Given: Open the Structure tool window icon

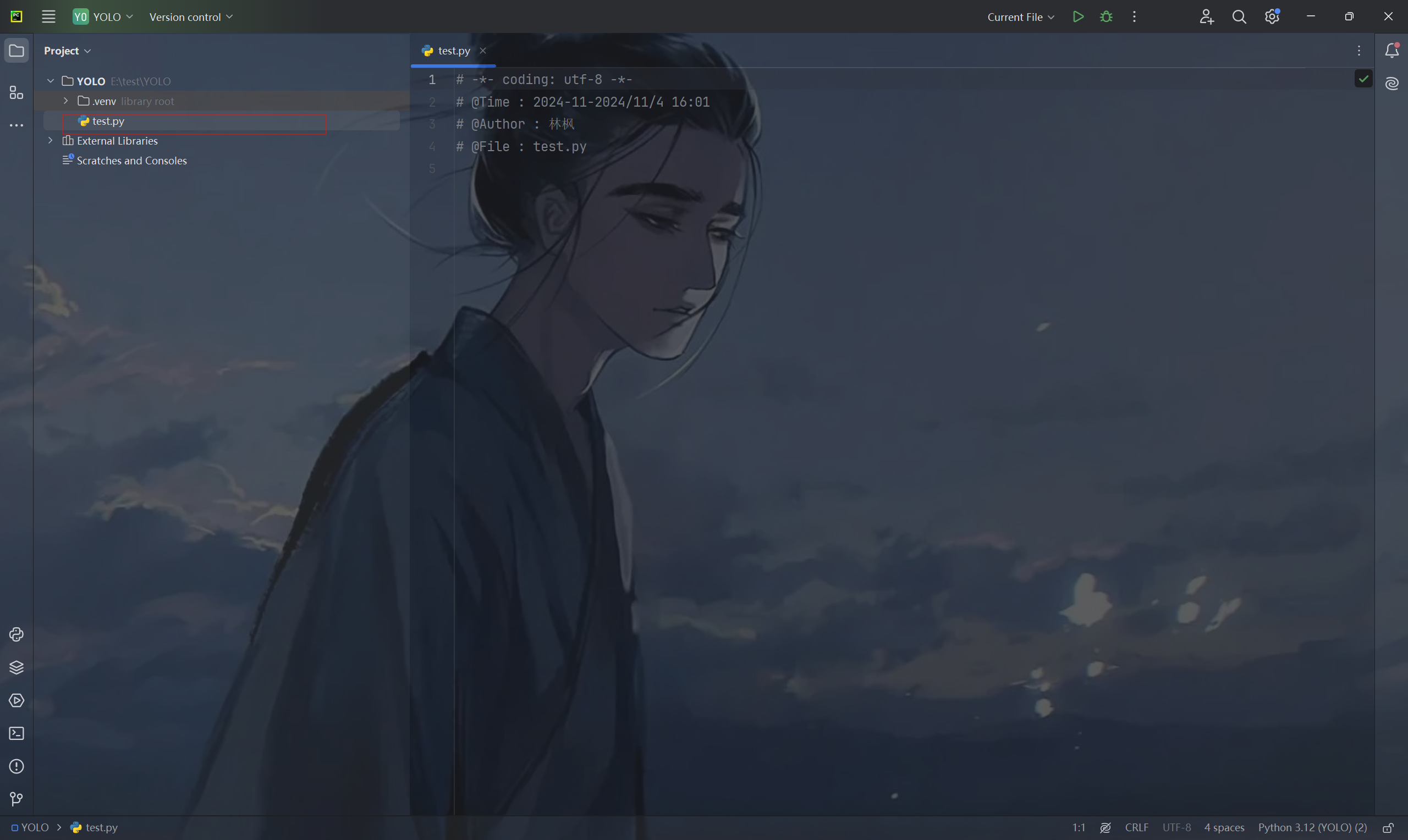Looking at the screenshot, I should 16,92.
